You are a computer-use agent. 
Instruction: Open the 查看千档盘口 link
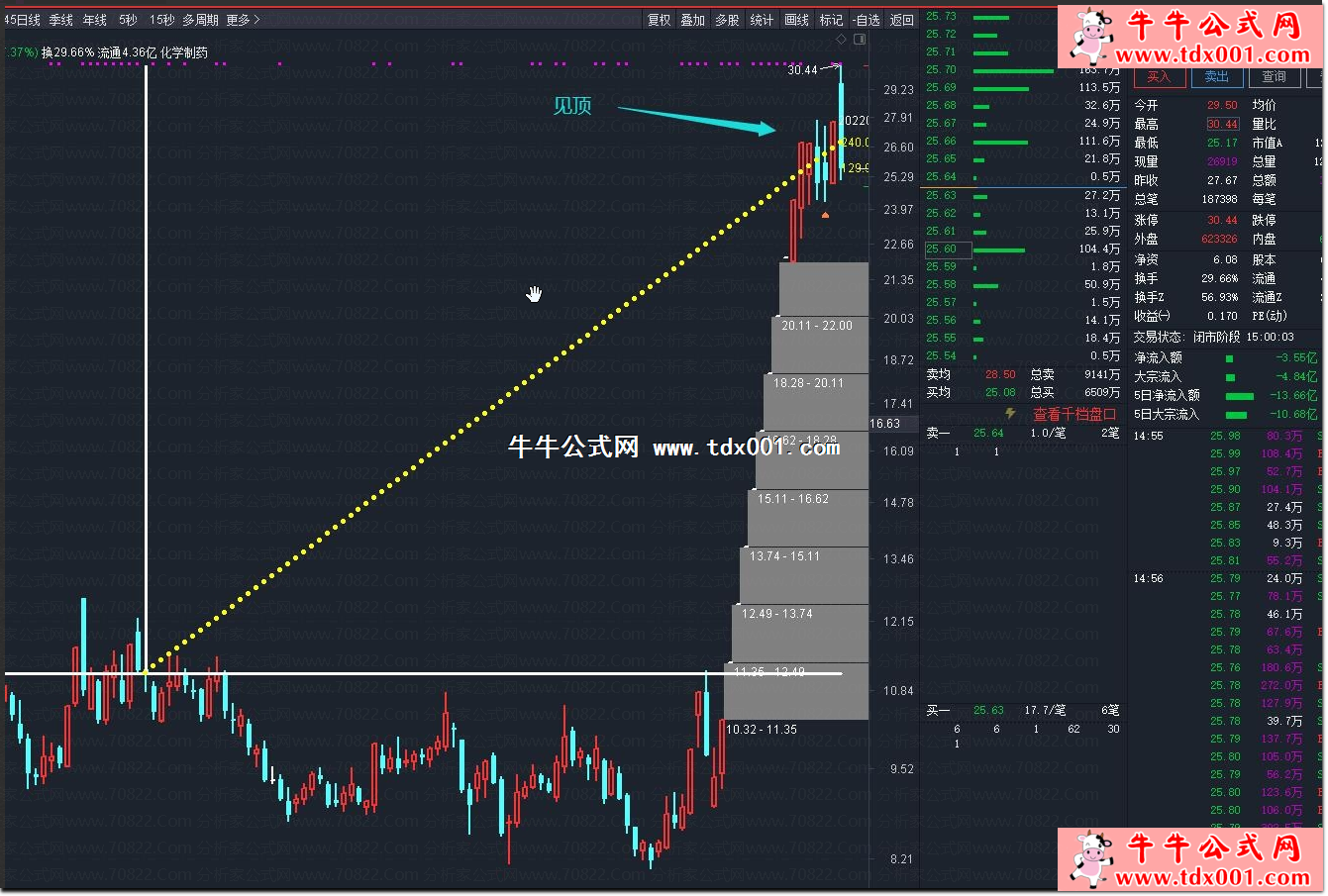tap(1074, 414)
